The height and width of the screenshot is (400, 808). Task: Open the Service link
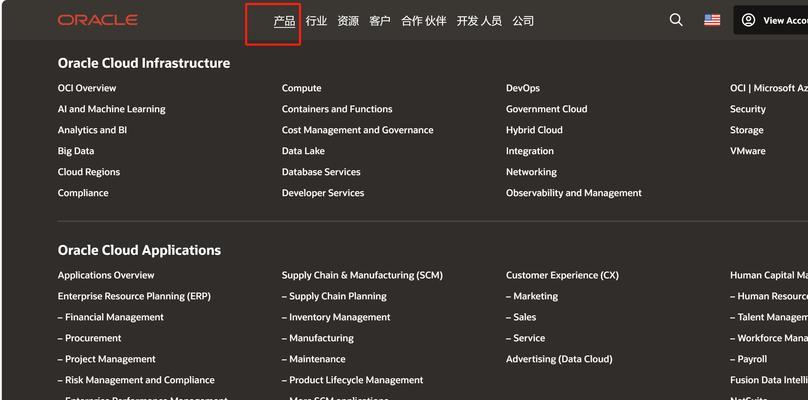(526, 338)
